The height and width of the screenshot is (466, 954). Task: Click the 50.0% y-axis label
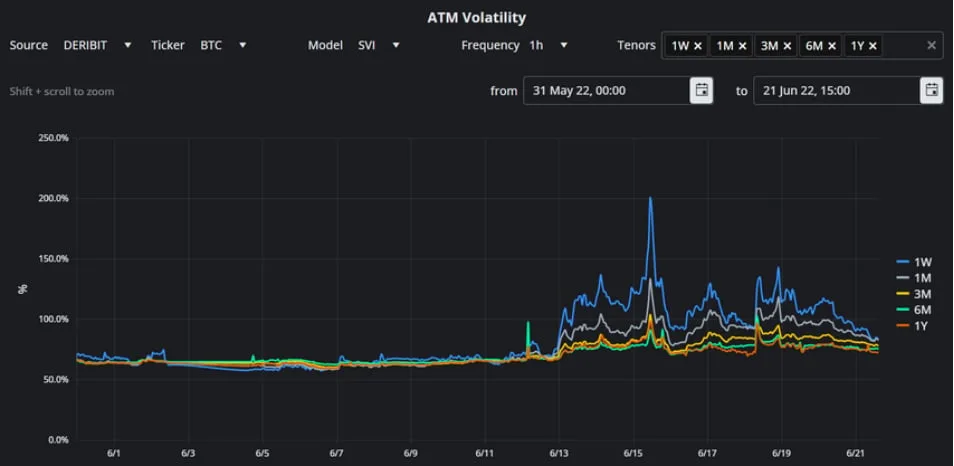pyautogui.click(x=57, y=379)
